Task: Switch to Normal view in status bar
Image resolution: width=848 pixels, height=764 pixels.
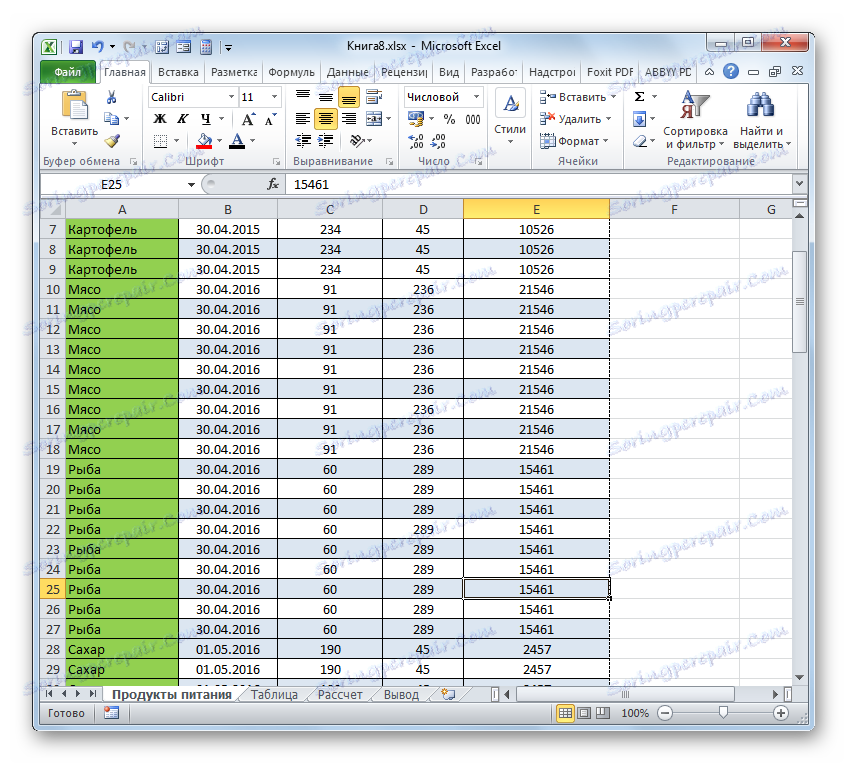Action: [x=565, y=713]
